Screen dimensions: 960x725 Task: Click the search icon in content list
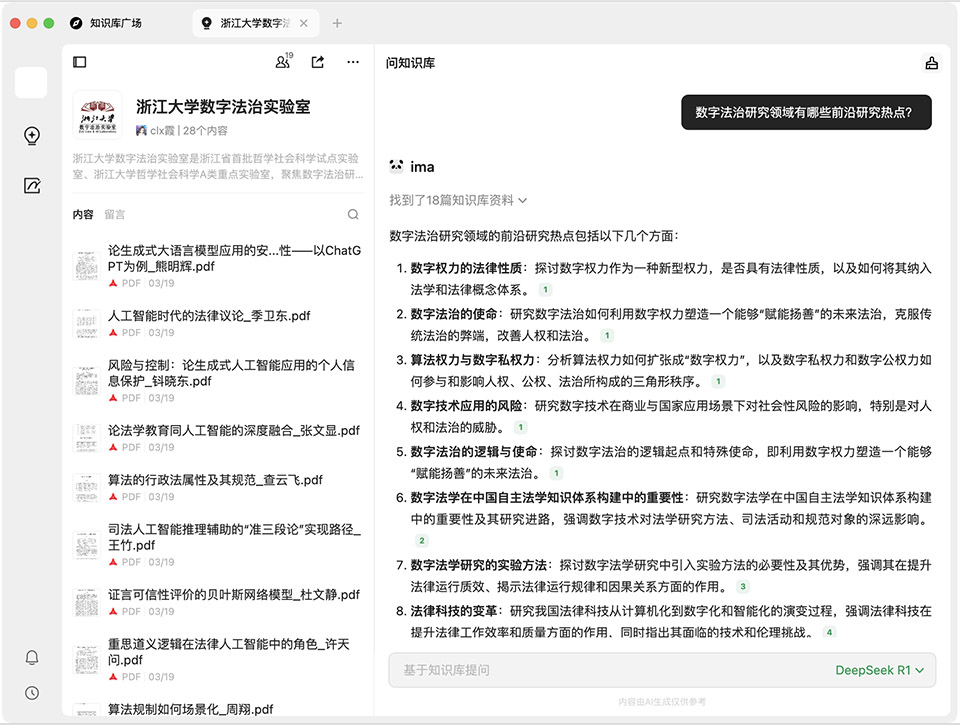tap(353, 214)
